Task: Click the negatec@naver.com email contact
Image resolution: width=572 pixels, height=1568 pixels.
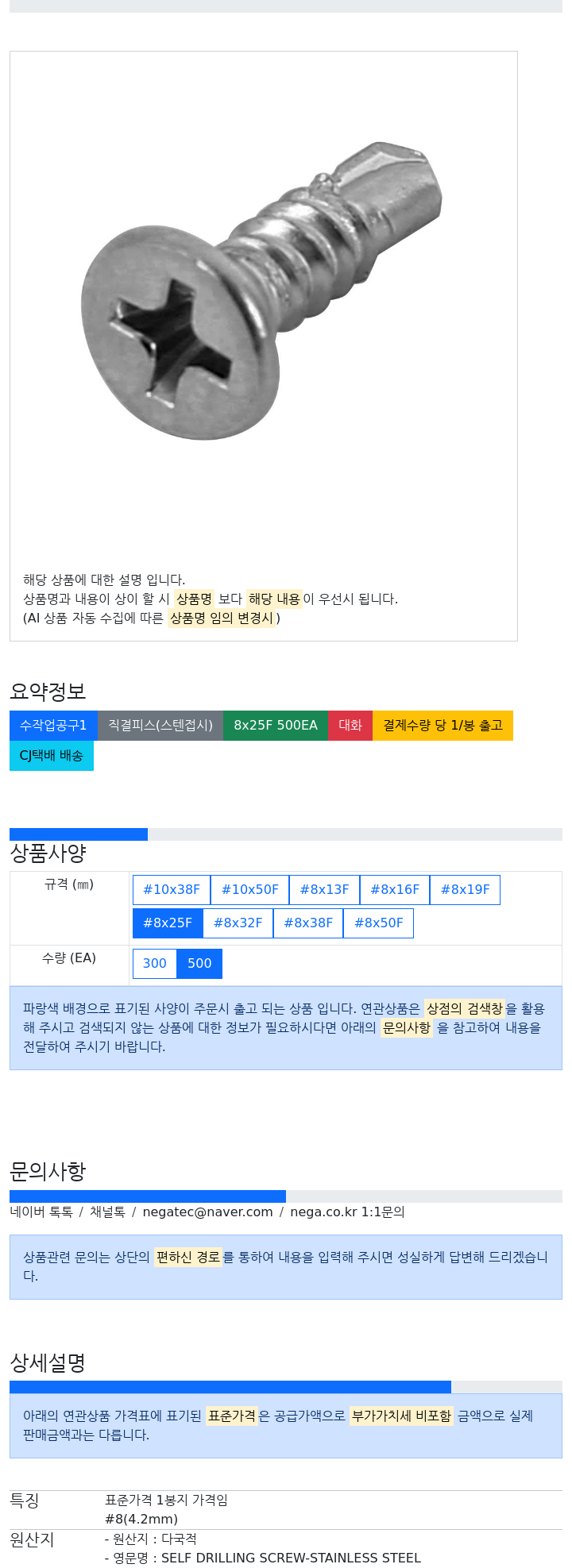Action: (x=207, y=1212)
